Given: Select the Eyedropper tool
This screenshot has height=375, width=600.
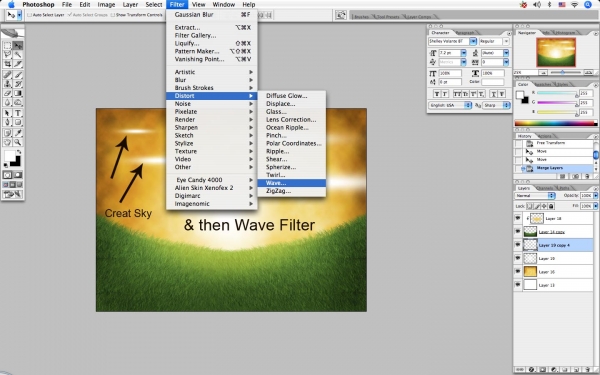Looking at the screenshot, I should click(18, 133).
